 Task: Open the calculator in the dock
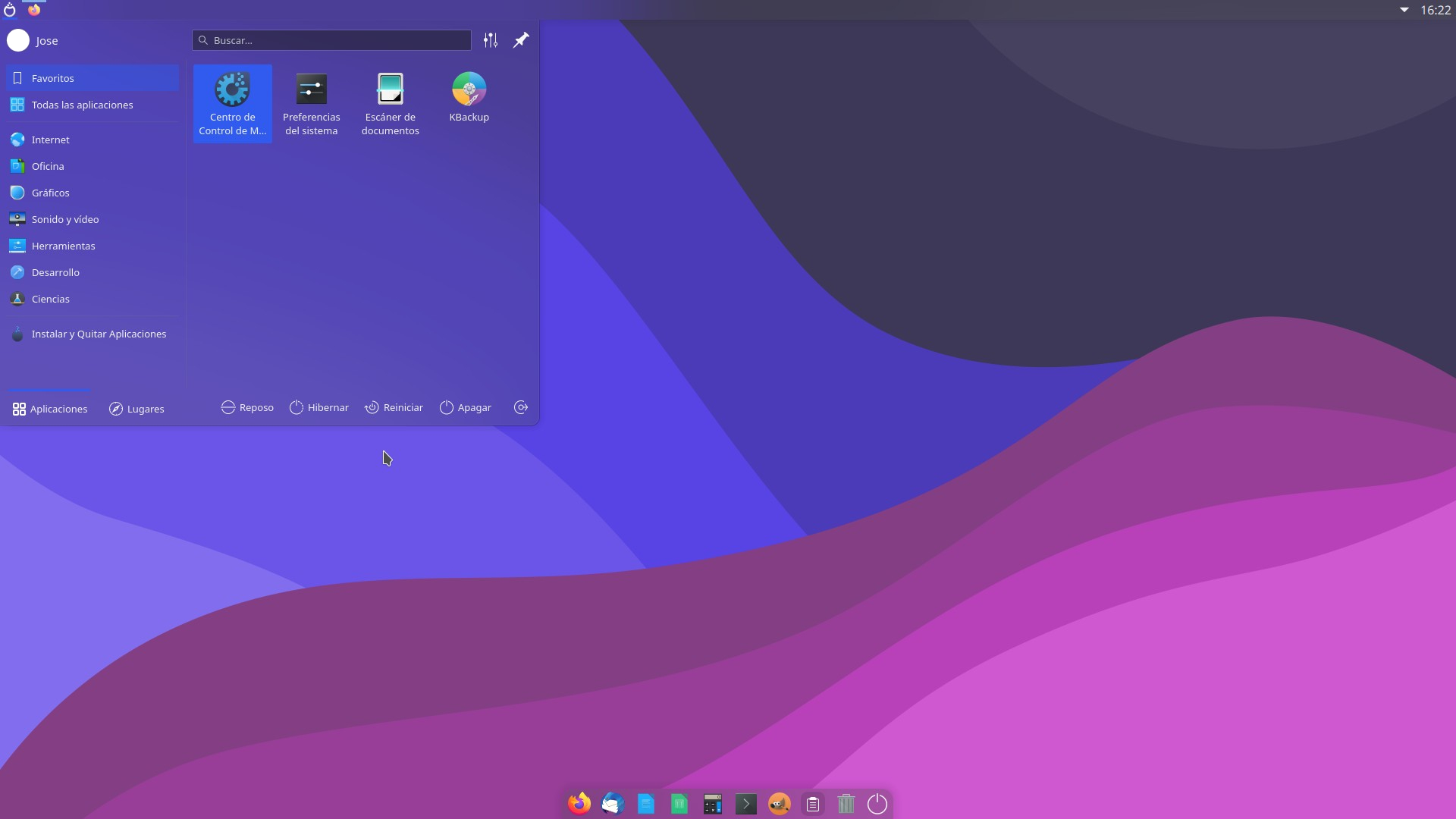pyautogui.click(x=712, y=803)
